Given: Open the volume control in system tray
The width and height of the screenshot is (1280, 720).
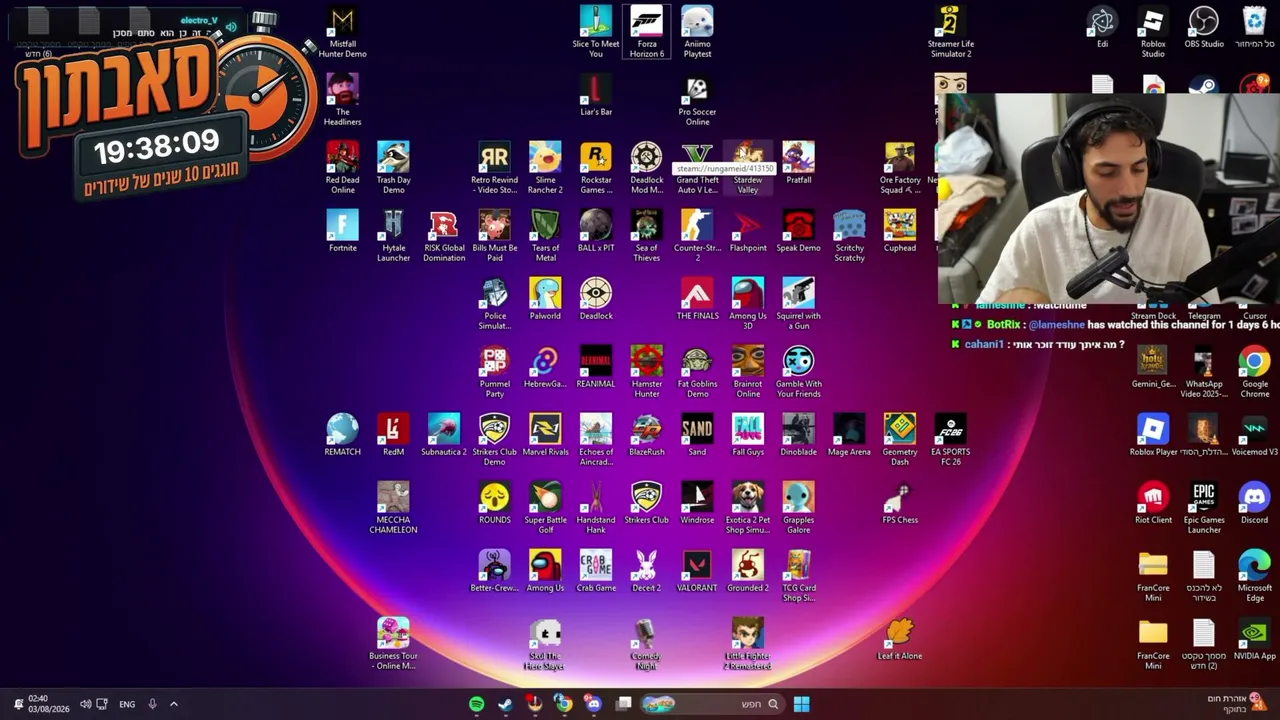Looking at the screenshot, I should coord(85,704).
